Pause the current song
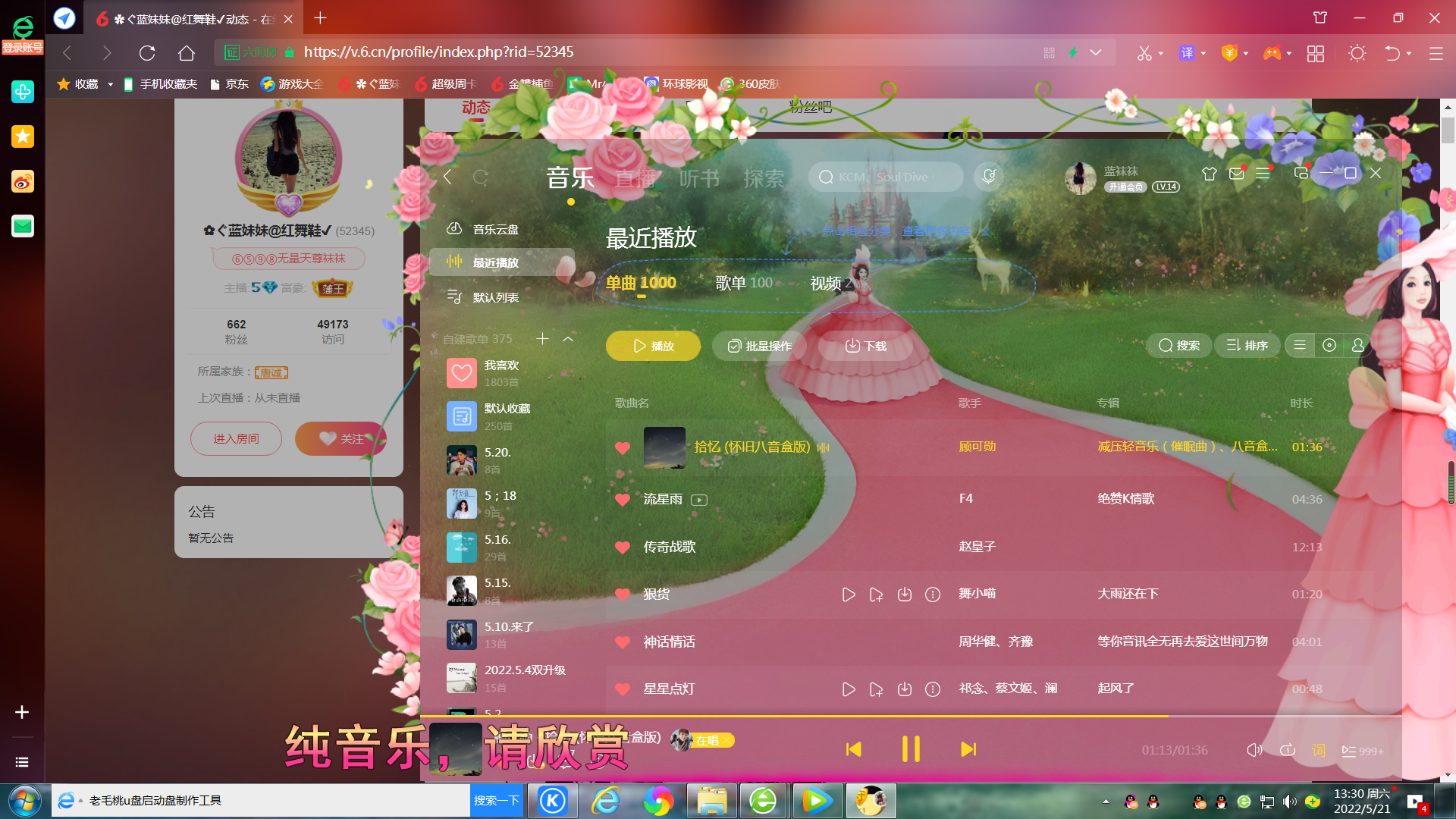Screen dimensions: 1456x819 pos(911,749)
